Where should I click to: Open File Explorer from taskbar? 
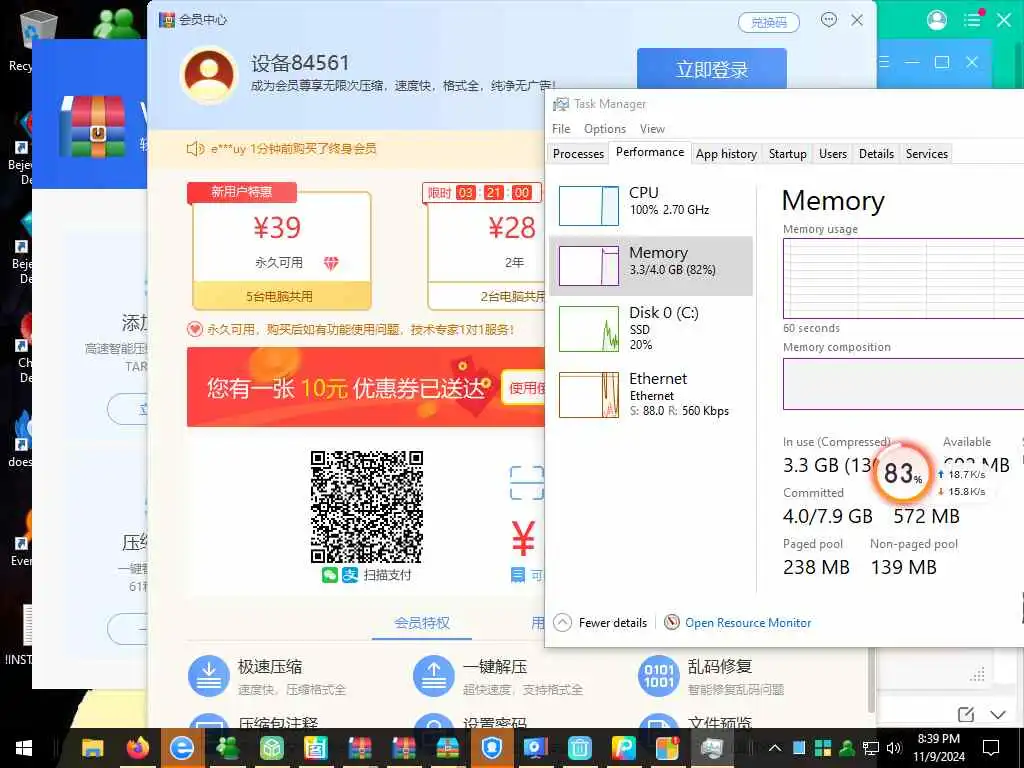tap(93, 748)
